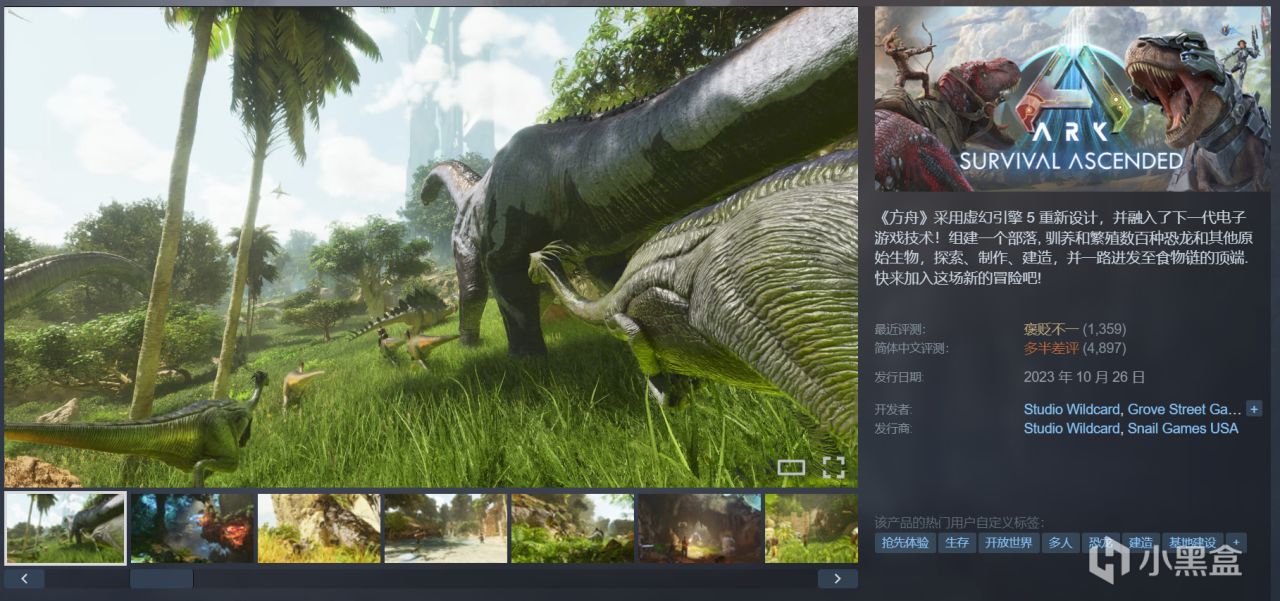Screen dimensions: 1280x601
Task: Click the 发行商 label
Action: pos(893,429)
